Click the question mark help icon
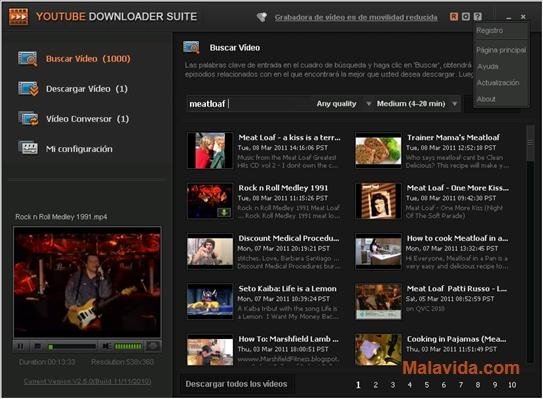This screenshot has width=543, height=399. 478,17
